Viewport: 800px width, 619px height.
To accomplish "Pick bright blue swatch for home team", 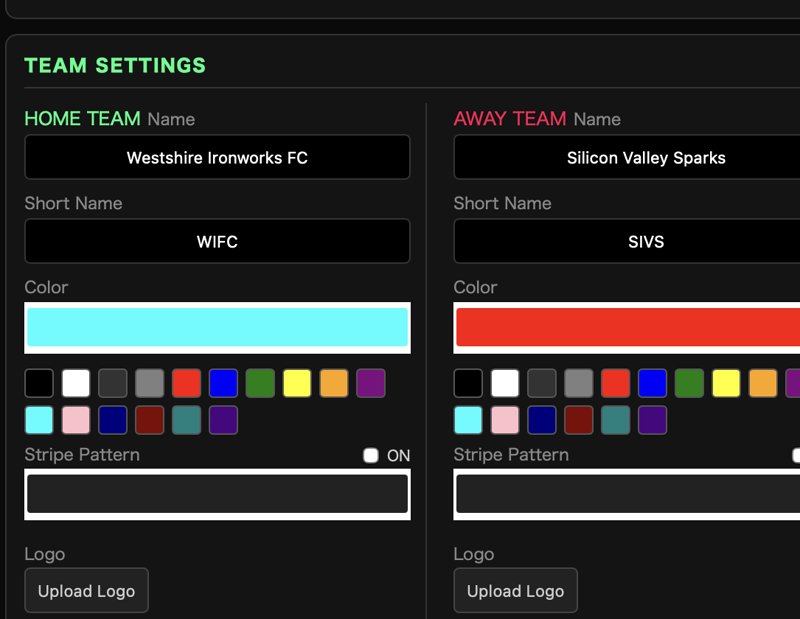I will coord(223,383).
